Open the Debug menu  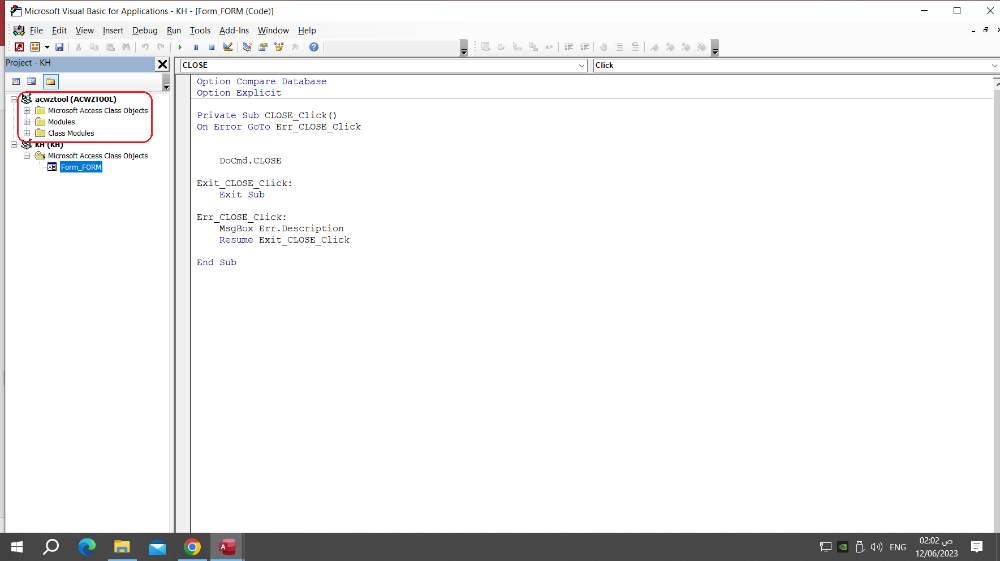(144, 31)
